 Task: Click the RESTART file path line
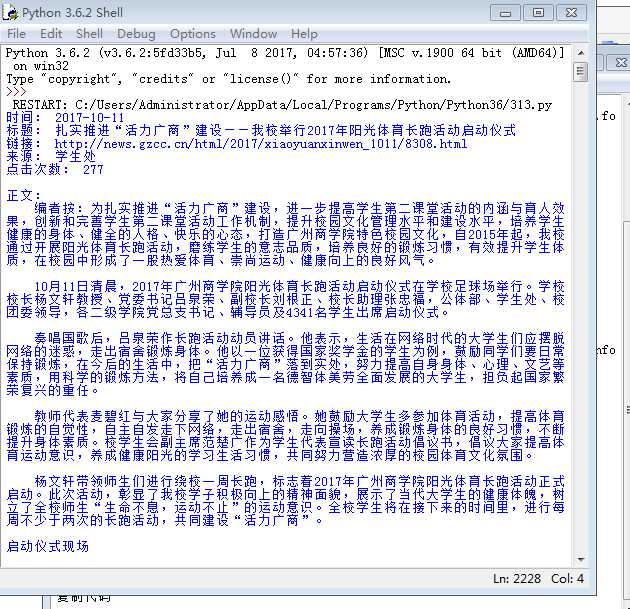[x=282, y=105]
